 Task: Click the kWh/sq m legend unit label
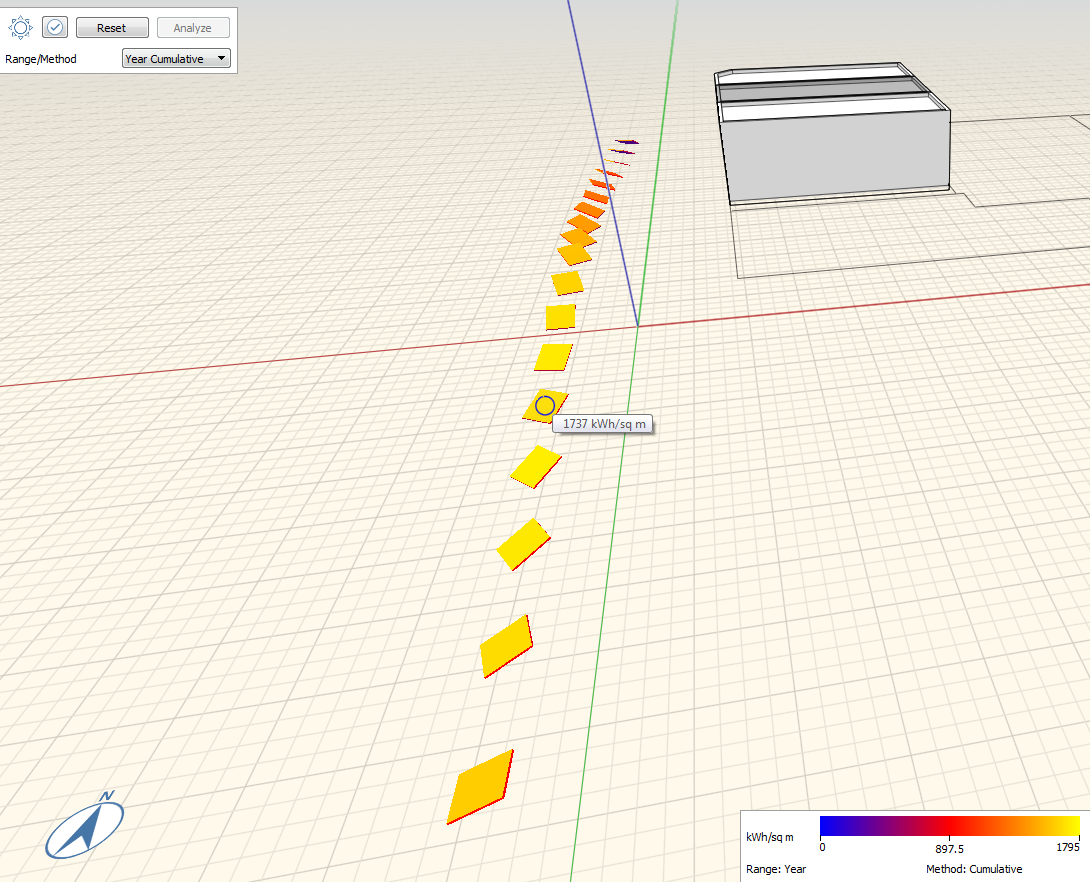tap(770, 837)
